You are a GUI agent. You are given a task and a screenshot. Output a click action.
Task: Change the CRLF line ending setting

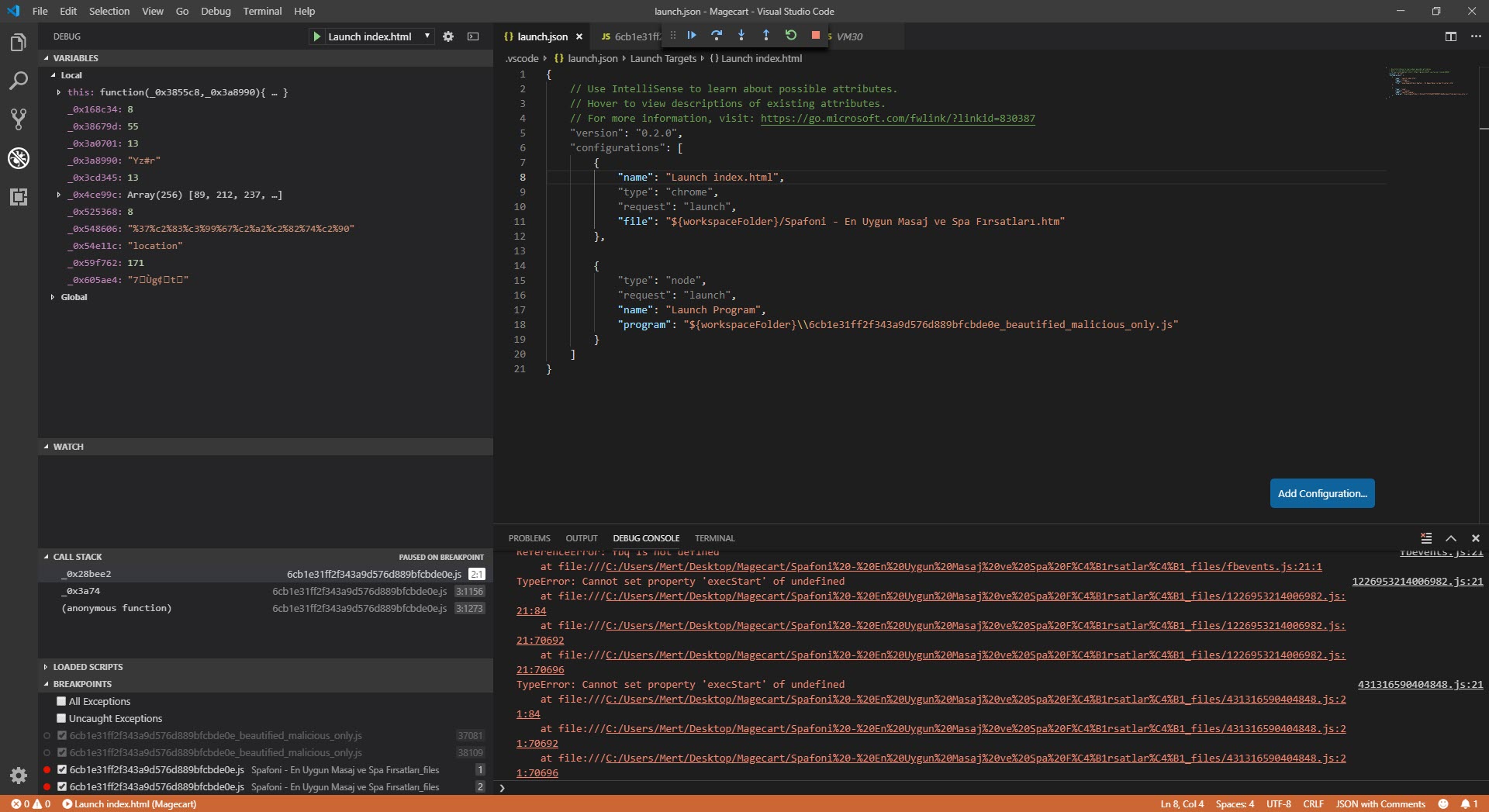point(1313,804)
